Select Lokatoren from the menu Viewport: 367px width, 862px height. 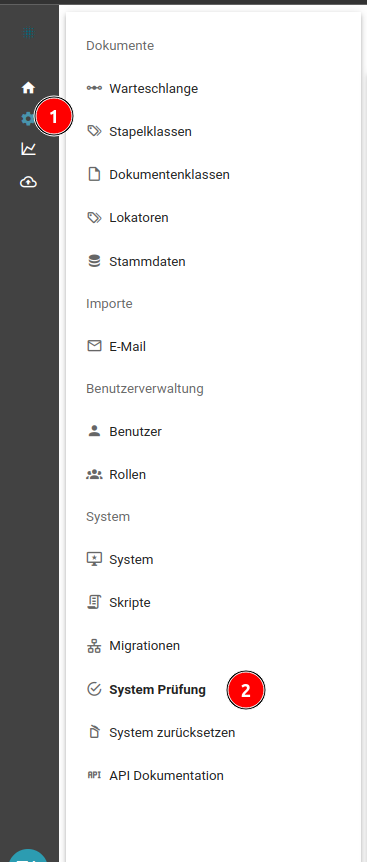pos(139,218)
